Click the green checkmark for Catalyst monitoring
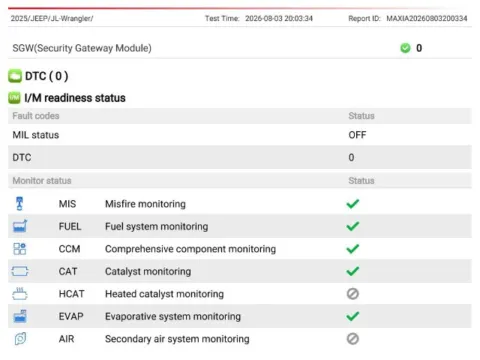The image size is (480, 360). 352,271
